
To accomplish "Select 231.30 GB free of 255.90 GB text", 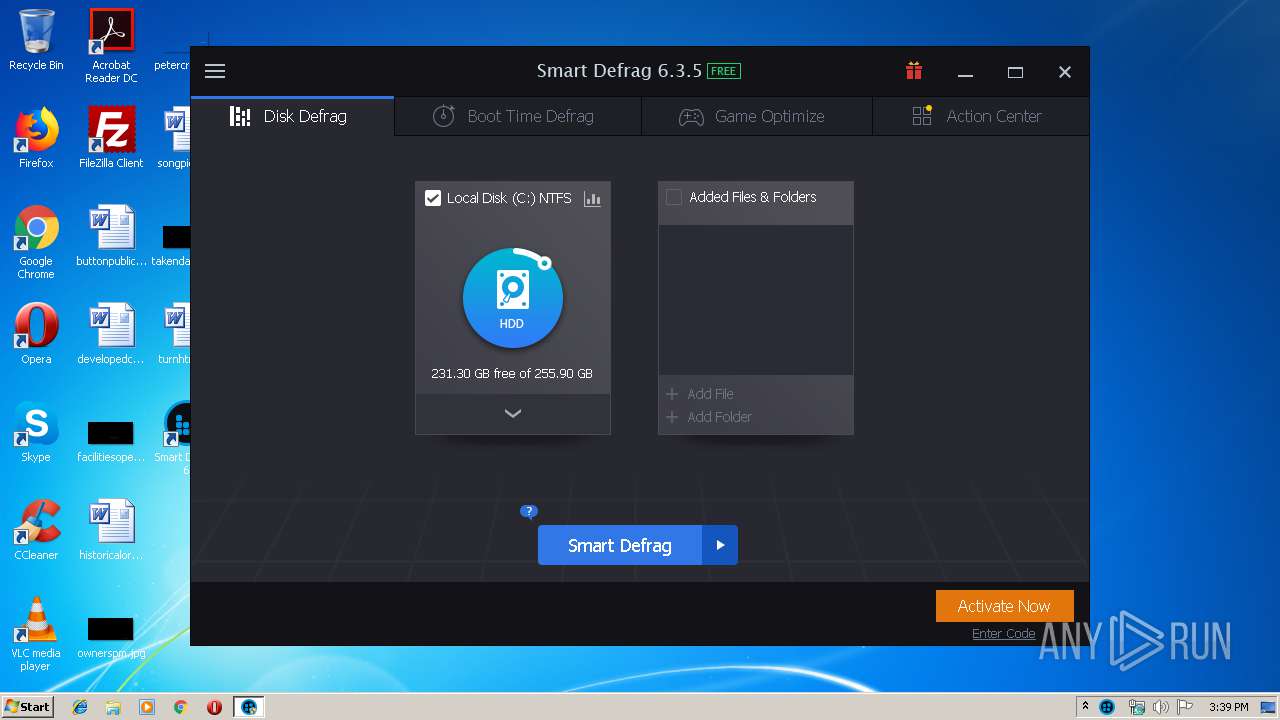I will (x=512, y=373).
